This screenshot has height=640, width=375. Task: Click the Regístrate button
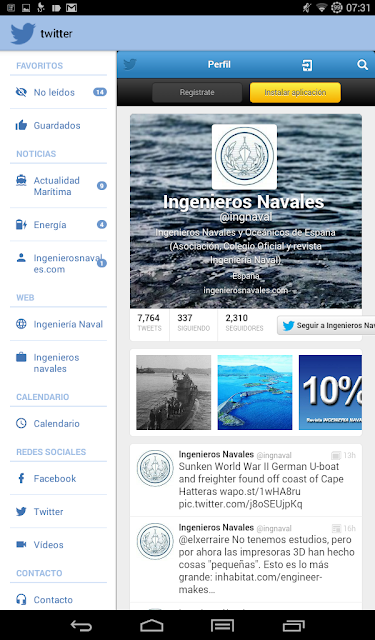pyautogui.click(x=197, y=92)
